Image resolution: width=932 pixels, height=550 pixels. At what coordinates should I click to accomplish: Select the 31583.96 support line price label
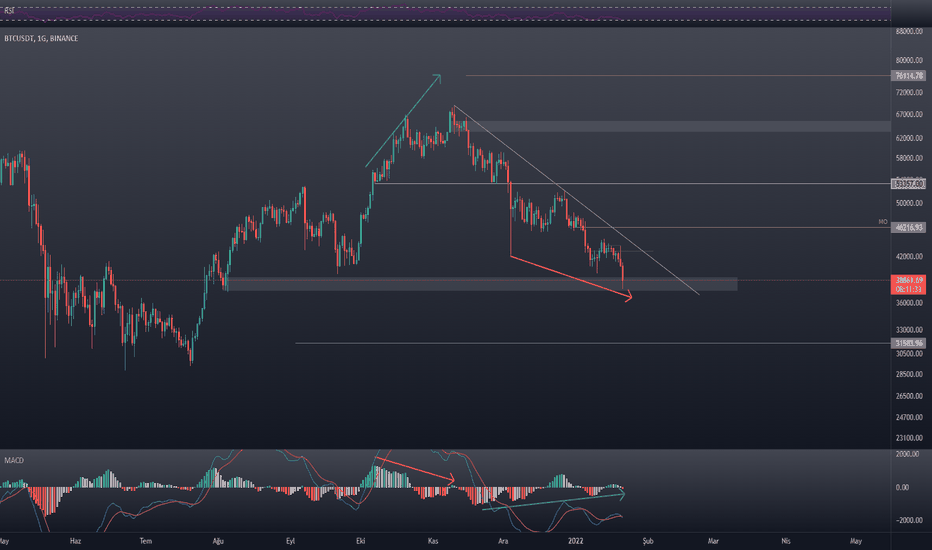tap(909, 343)
